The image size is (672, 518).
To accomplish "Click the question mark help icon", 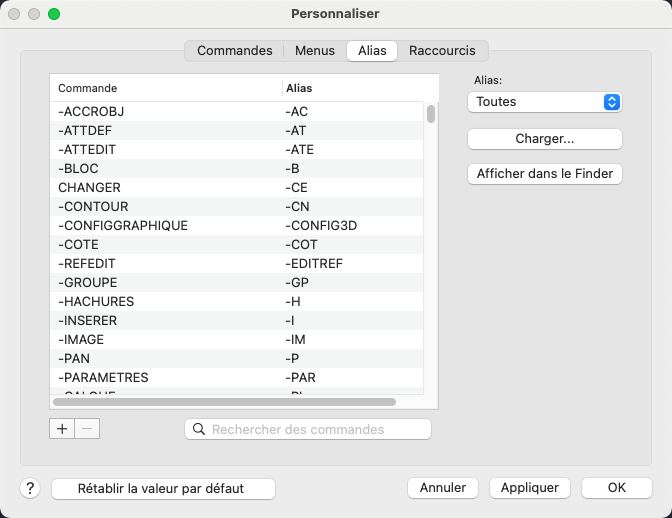I will click(x=30, y=488).
